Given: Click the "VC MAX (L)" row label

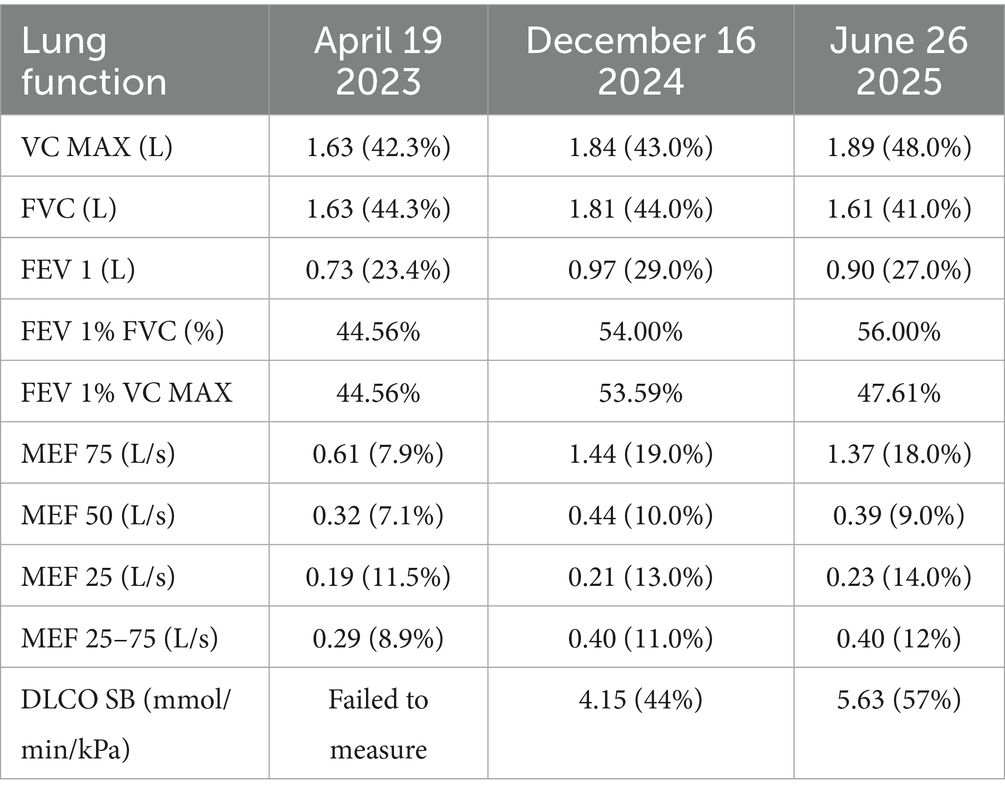Looking at the screenshot, I should click(x=96, y=149).
